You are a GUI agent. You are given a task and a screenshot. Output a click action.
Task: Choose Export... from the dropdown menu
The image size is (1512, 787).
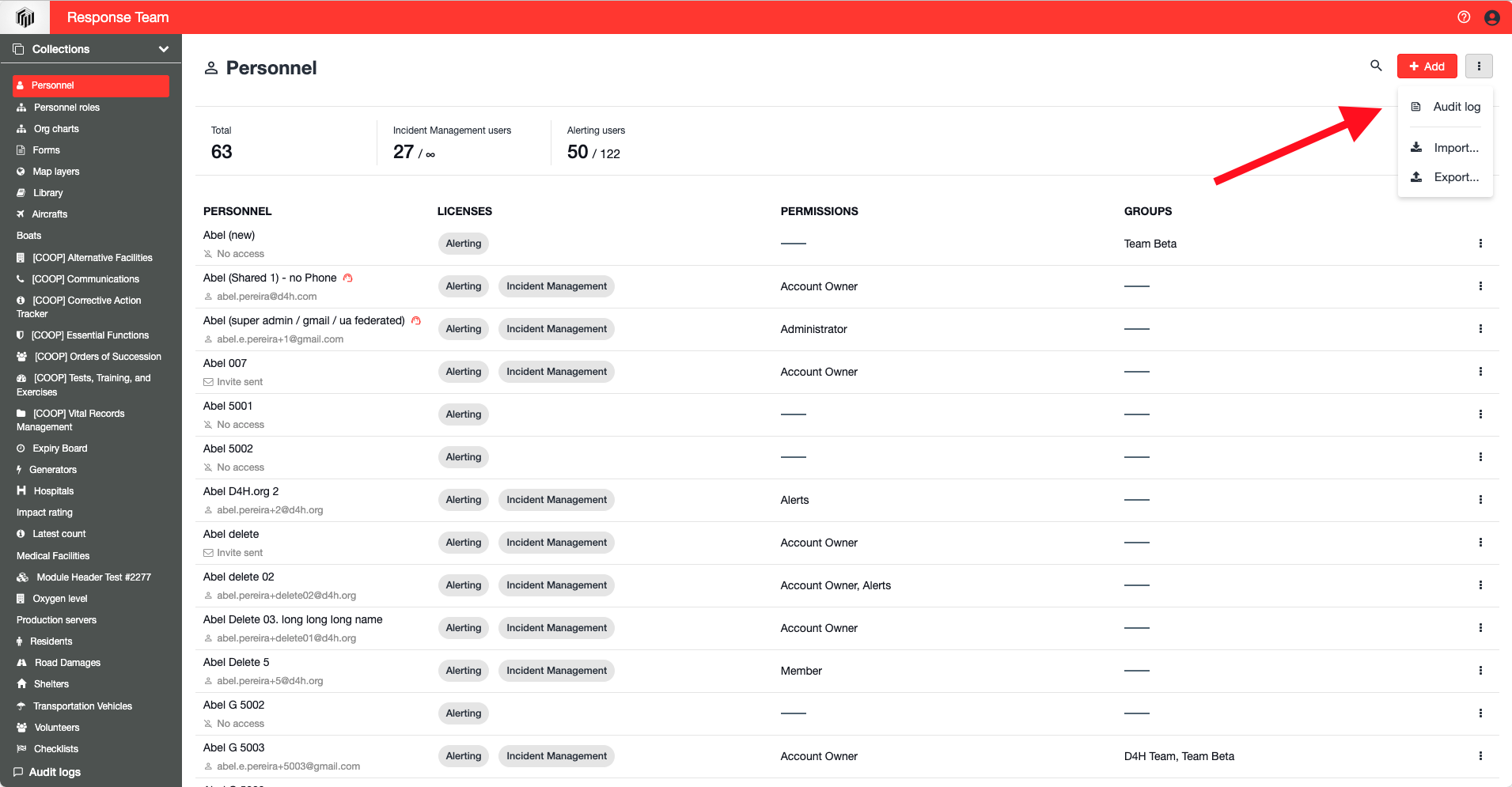coord(1446,177)
